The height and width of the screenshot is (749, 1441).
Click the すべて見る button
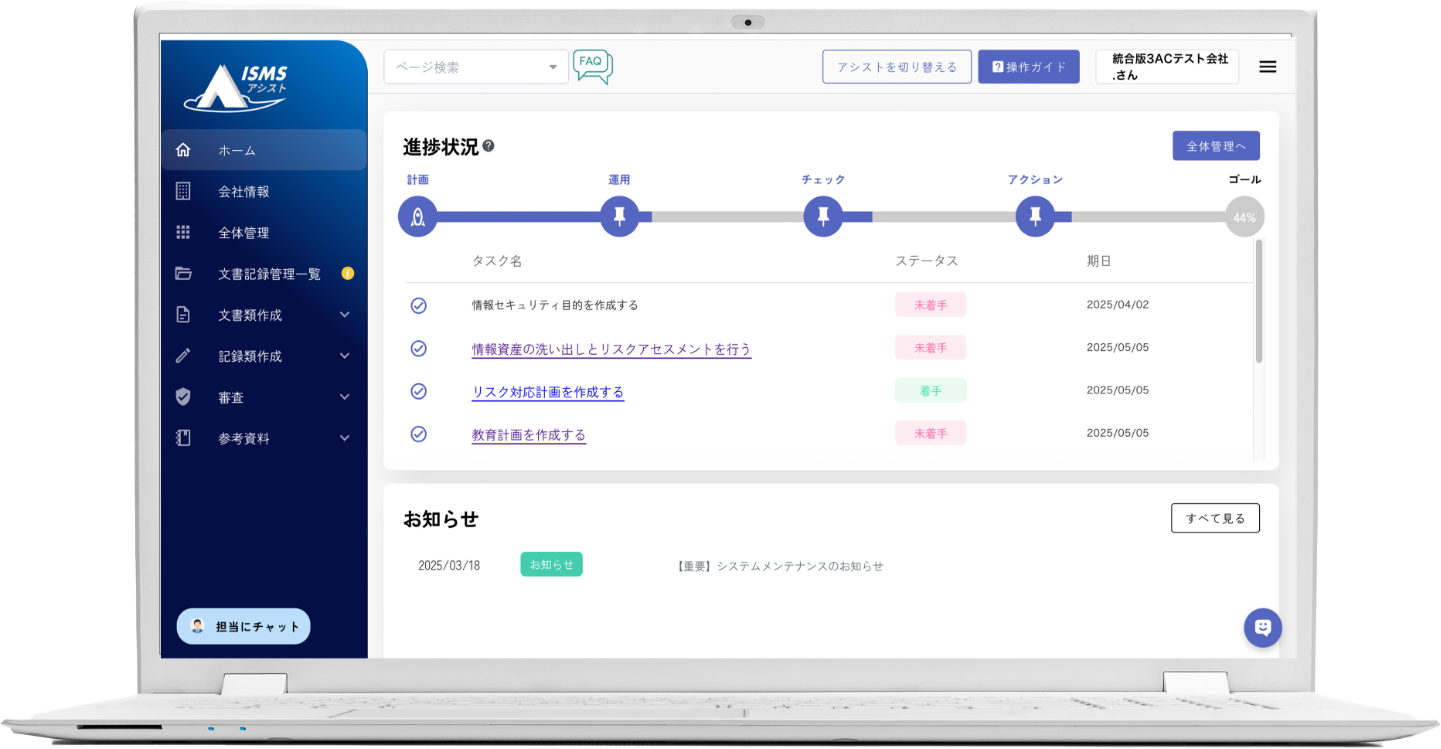pyautogui.click(x=1215, y=518)
